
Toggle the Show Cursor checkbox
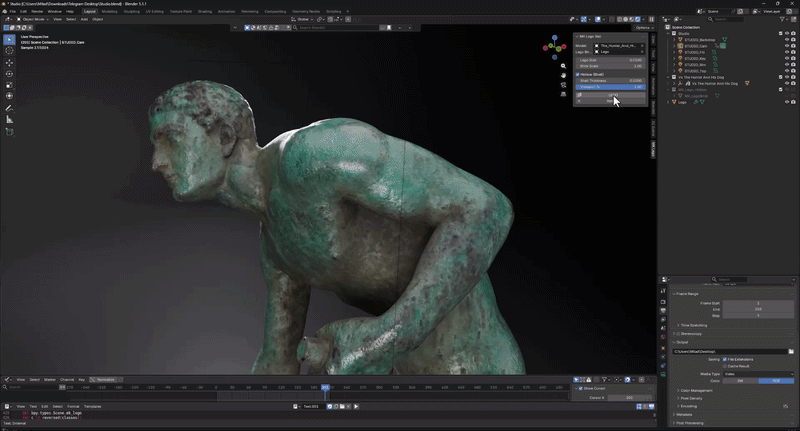[x=581, y=389]
